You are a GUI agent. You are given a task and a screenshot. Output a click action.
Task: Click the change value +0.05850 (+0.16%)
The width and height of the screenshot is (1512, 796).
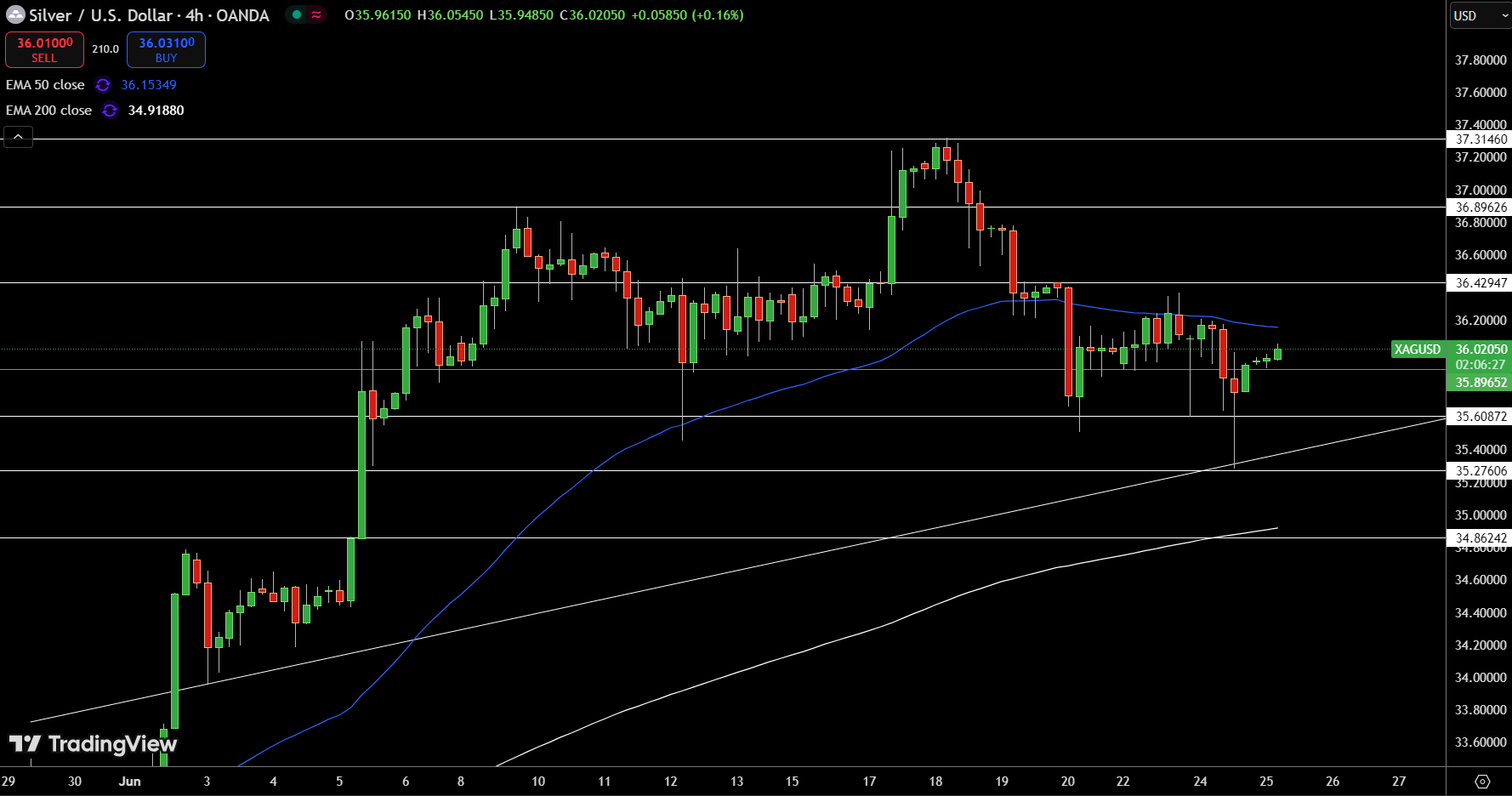(x=687, y=15)
